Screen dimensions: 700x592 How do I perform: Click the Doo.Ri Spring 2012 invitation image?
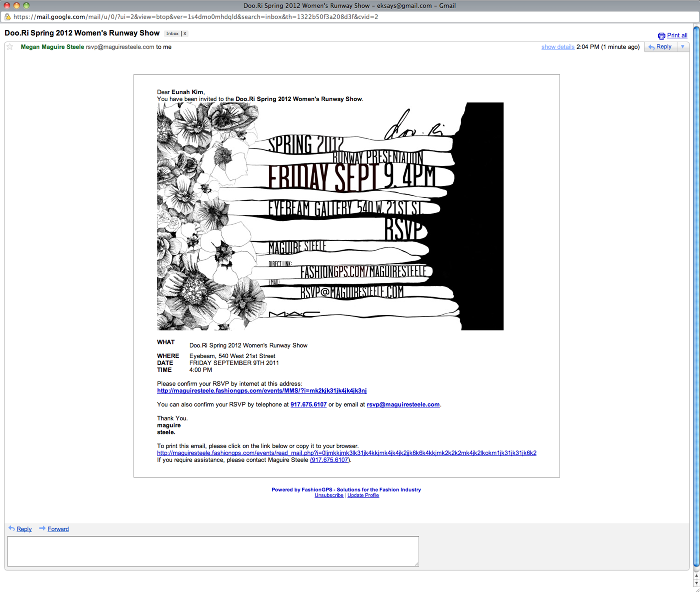(330, 216)
